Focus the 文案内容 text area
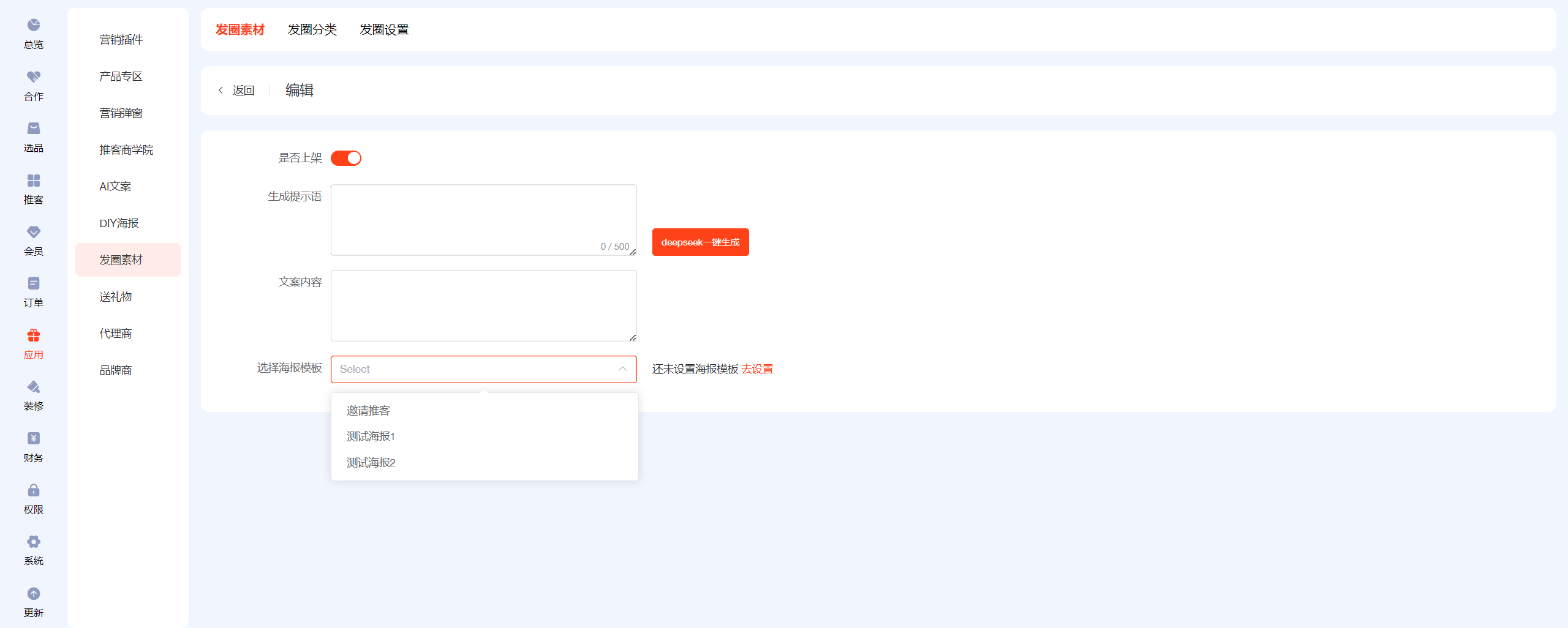 click(x=483, y=305)
